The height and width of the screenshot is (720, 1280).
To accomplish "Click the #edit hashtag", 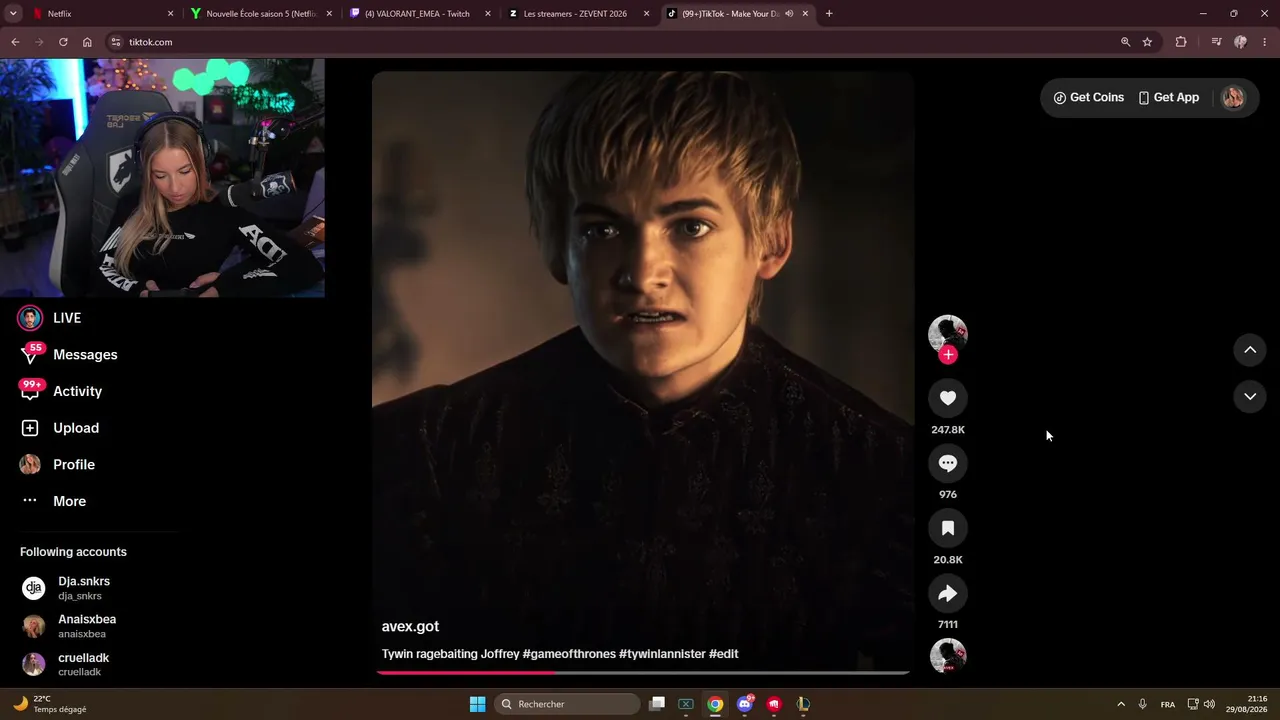I will coord(724,654).
